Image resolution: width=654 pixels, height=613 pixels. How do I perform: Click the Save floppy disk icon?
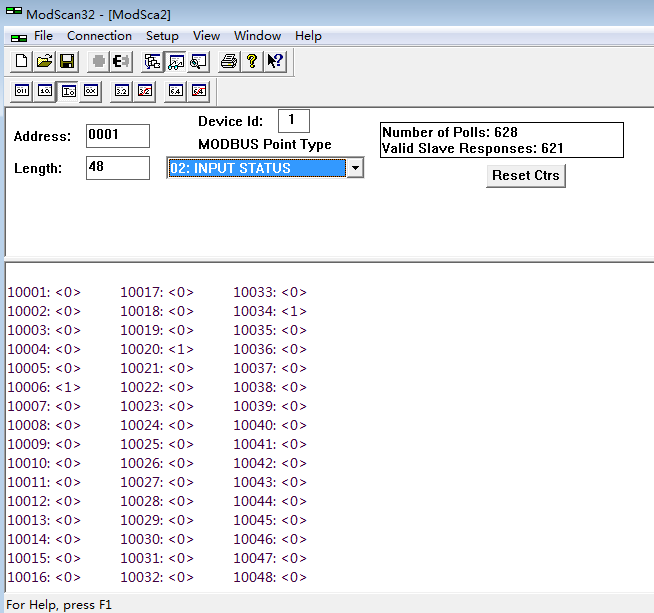click(x=67, y=61)
